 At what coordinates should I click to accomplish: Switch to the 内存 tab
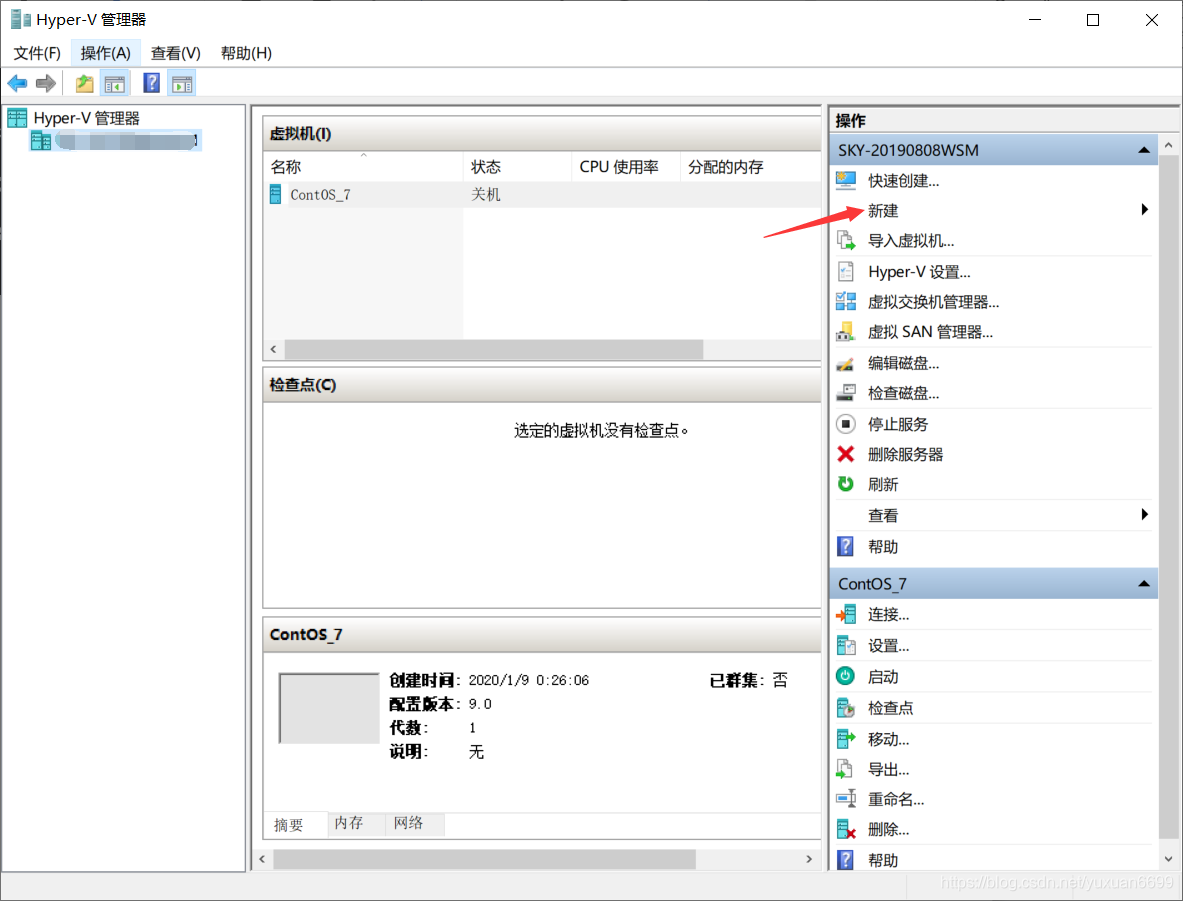[x=357, y=823]
